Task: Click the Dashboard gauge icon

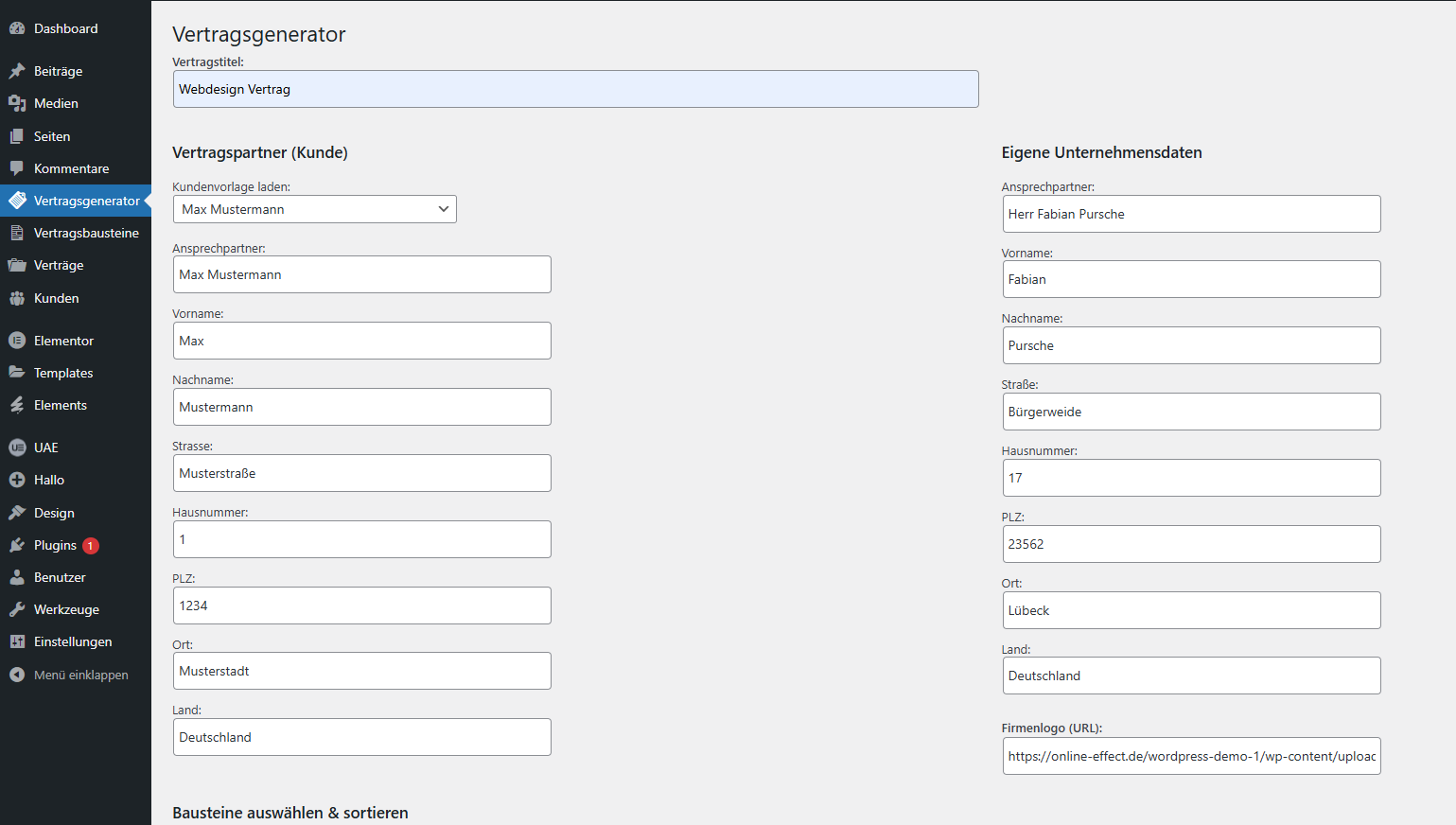Action: pos(17,28)
